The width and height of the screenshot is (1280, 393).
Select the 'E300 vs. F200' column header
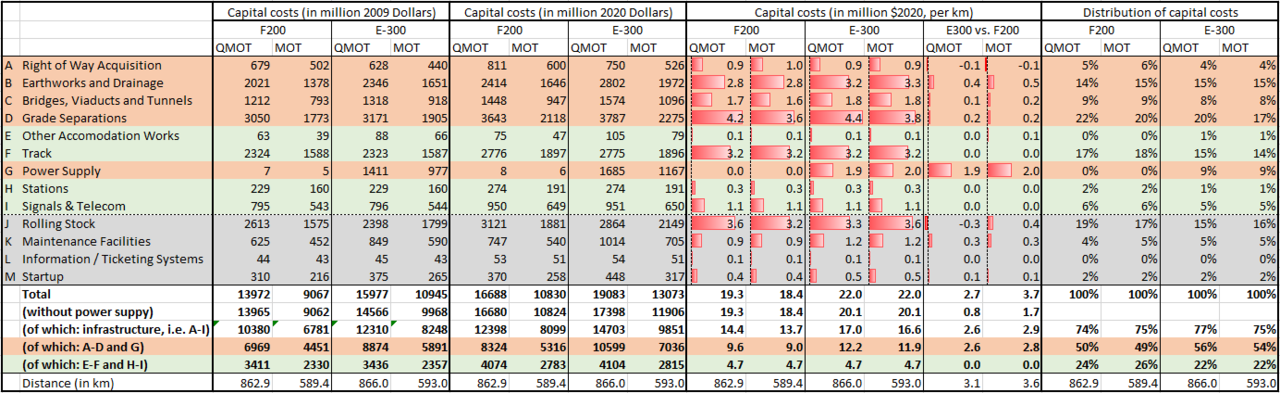pyautogui.click(x=982, y=30)
